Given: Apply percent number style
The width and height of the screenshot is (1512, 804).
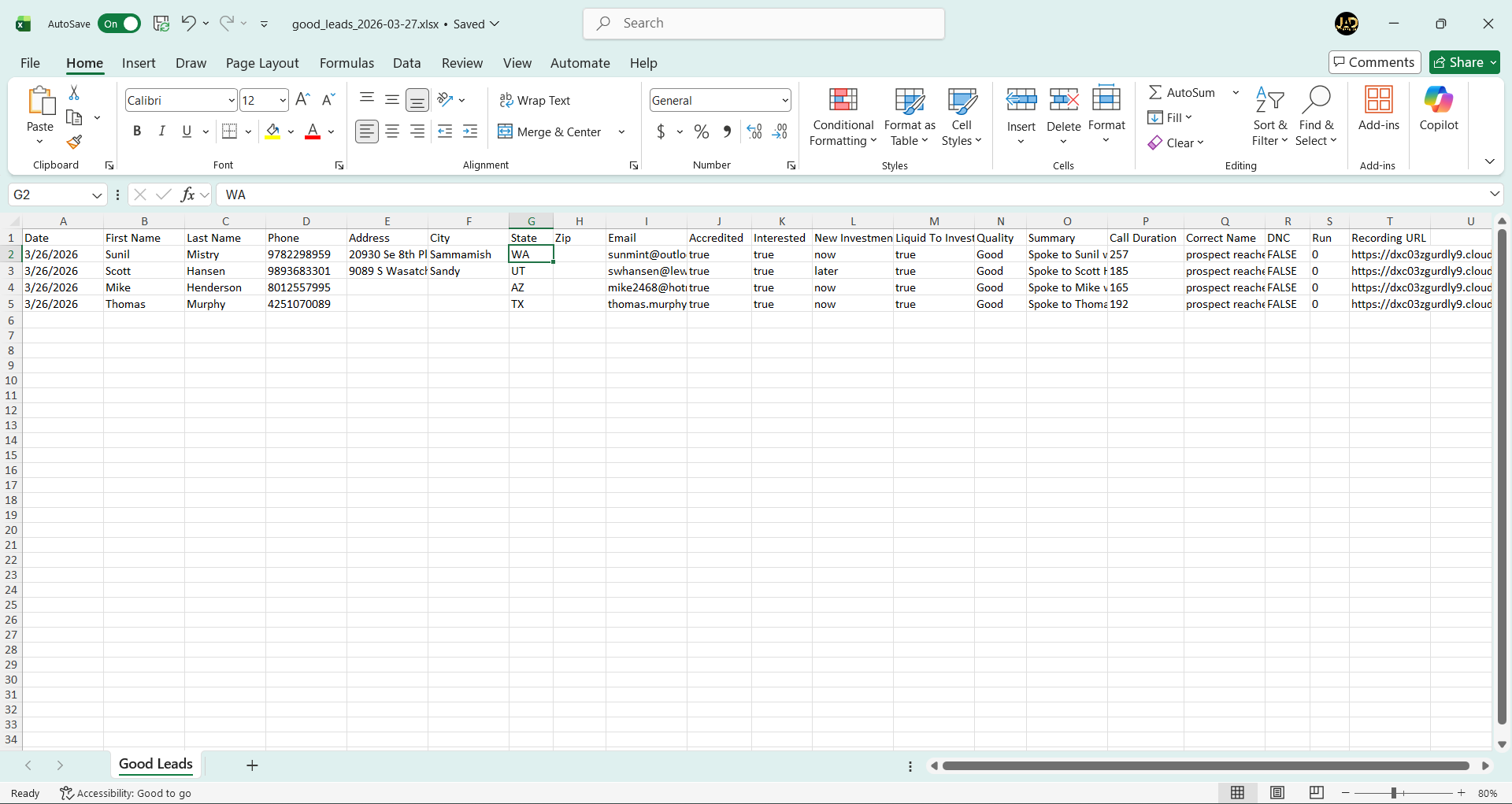Looking at the screenshot, I should click(701, 132).
